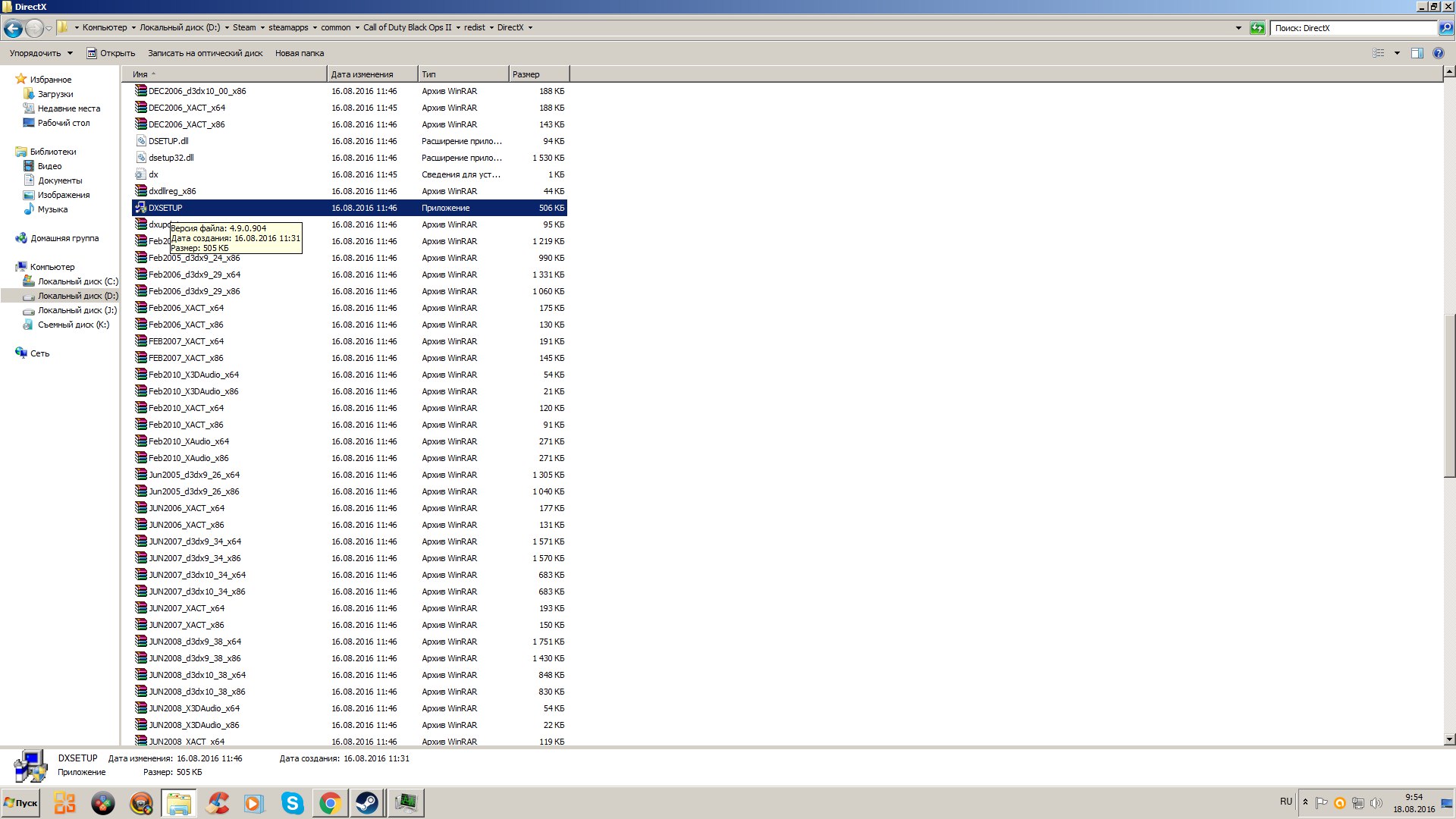Open the Упорядочить menu
This screenshot has height=819, width=1456.
41,53
